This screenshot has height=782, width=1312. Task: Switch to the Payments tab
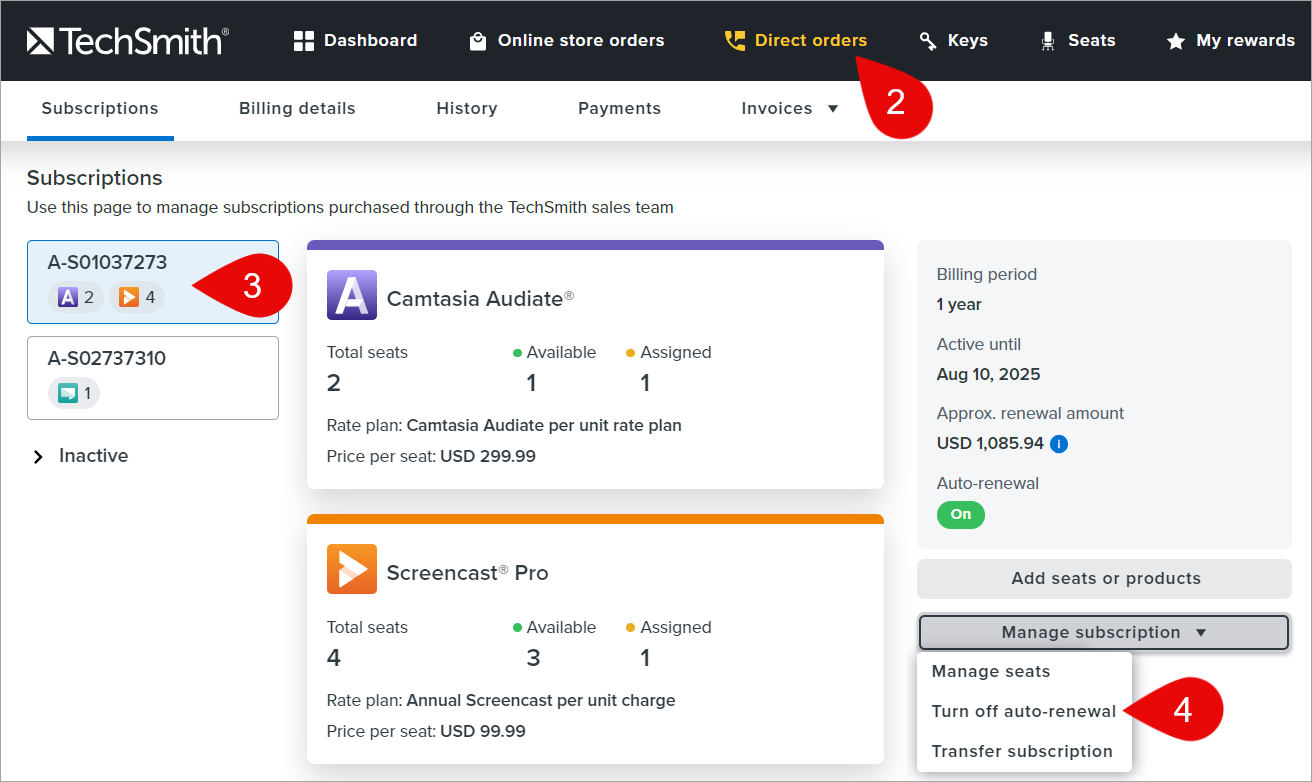(619, 109)
